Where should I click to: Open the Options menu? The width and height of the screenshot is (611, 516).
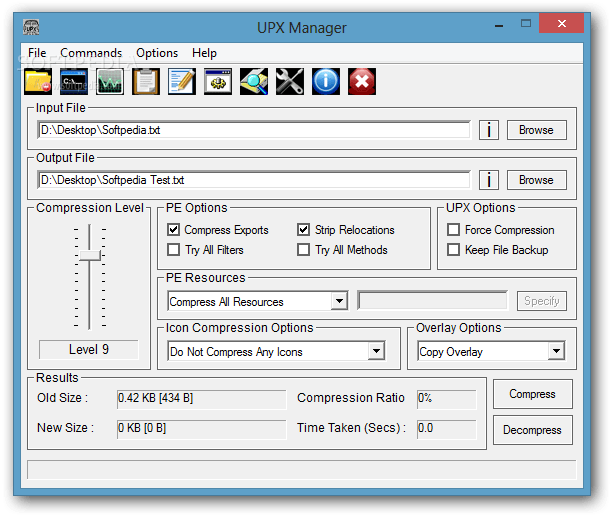point(157,53)
